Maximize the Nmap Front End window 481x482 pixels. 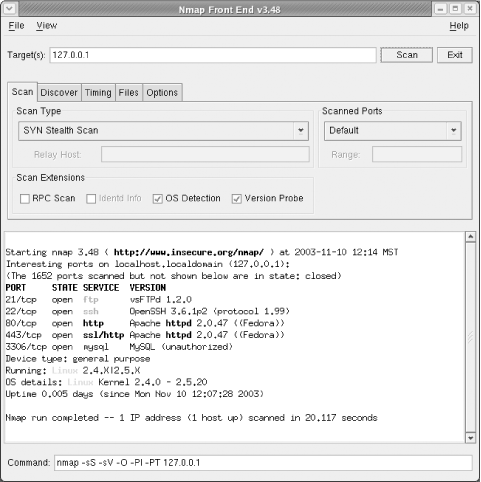pos(455,9)
